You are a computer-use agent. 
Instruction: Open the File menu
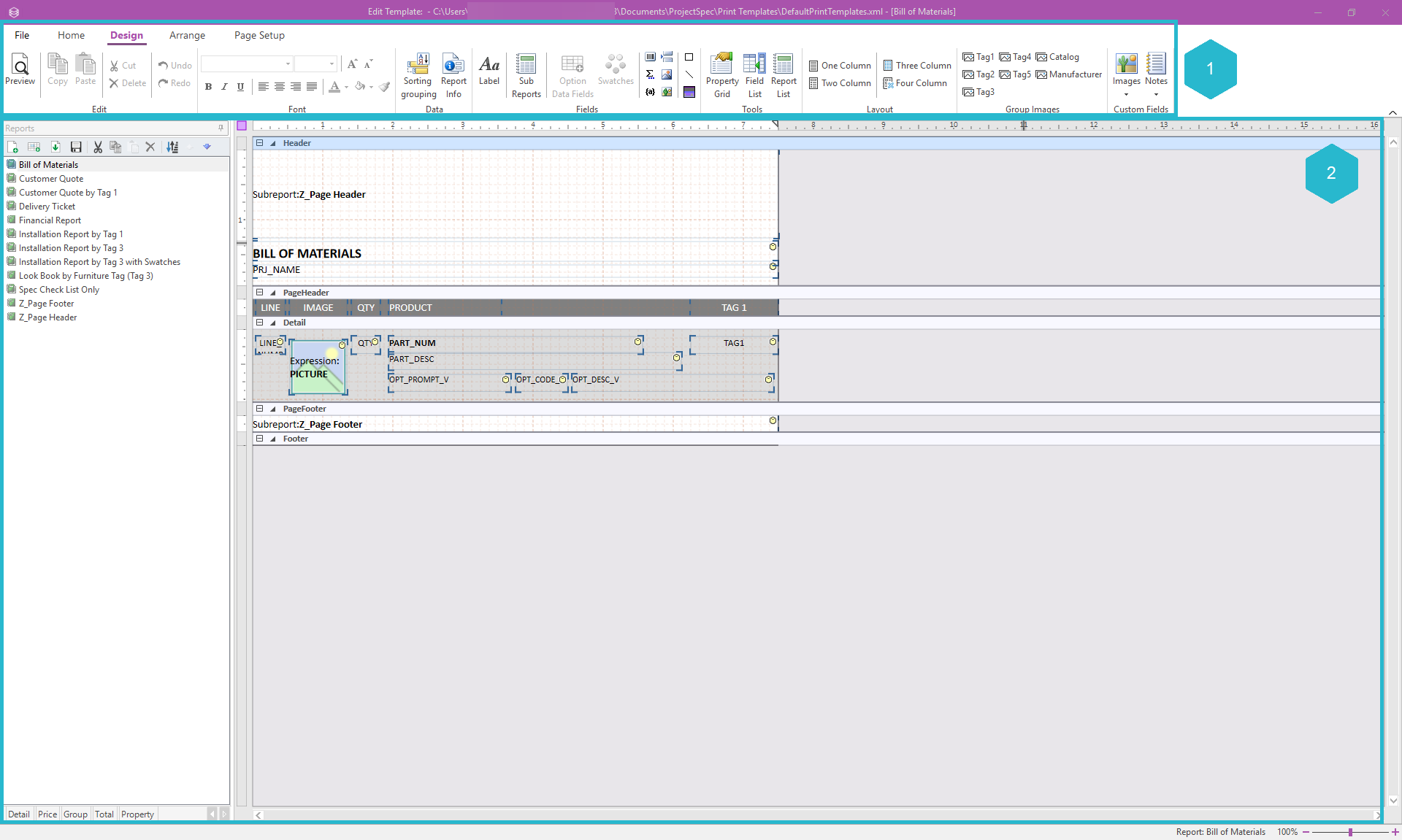[x=22, y=35]
